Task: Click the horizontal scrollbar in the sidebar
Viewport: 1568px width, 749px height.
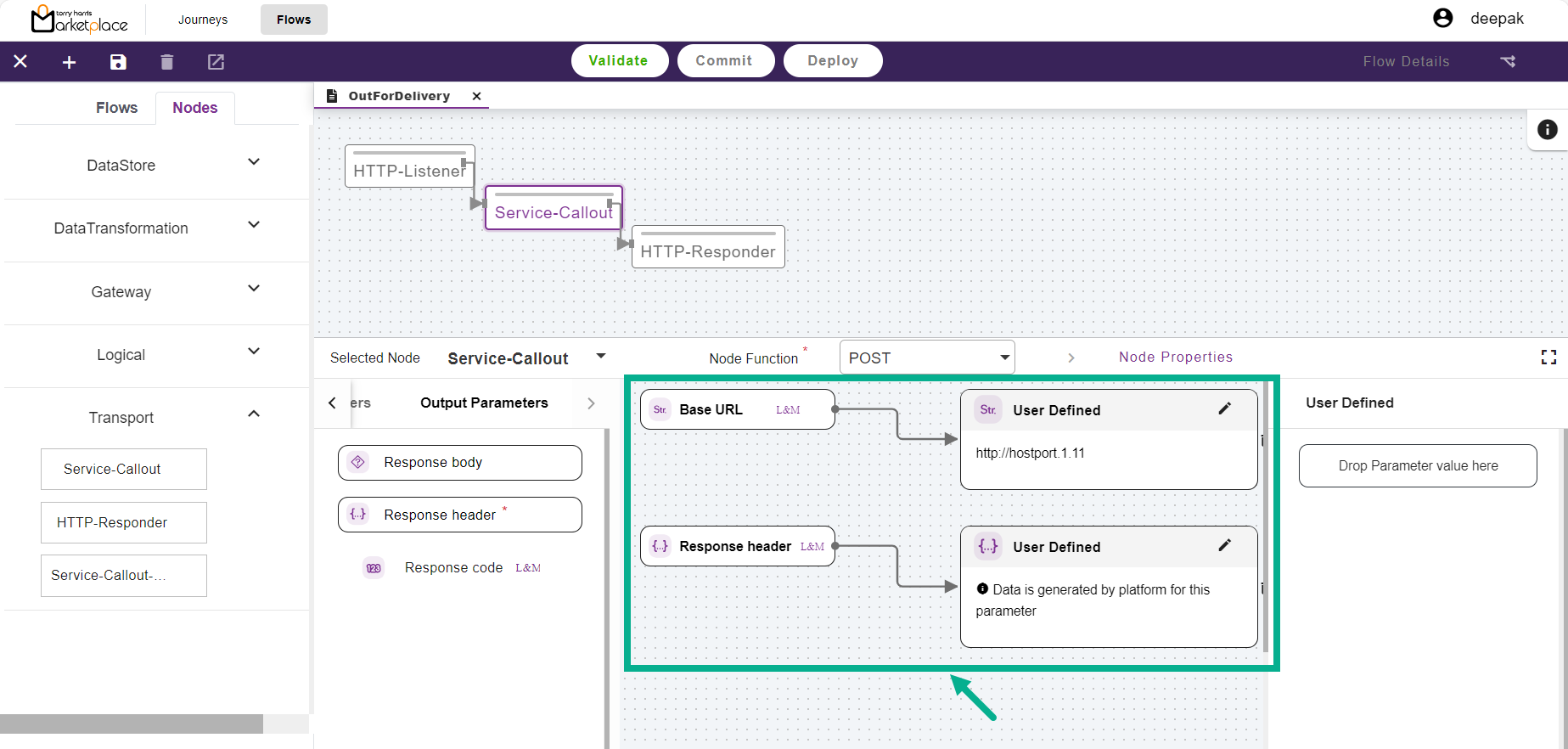Action: pyautogui.click(x=132, y=724)
